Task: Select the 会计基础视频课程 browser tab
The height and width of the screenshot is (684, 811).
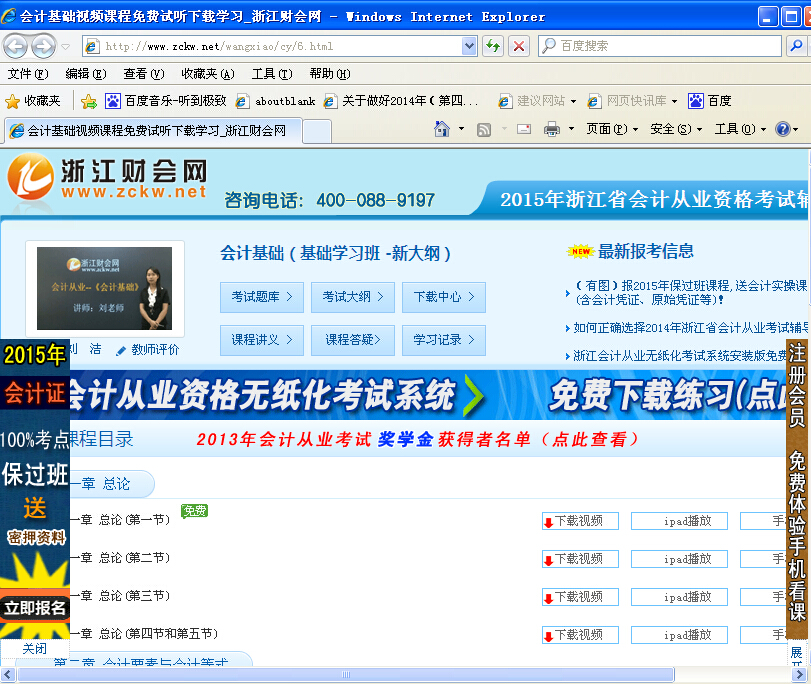Action: pyautogui.click(x=154, y=130)
